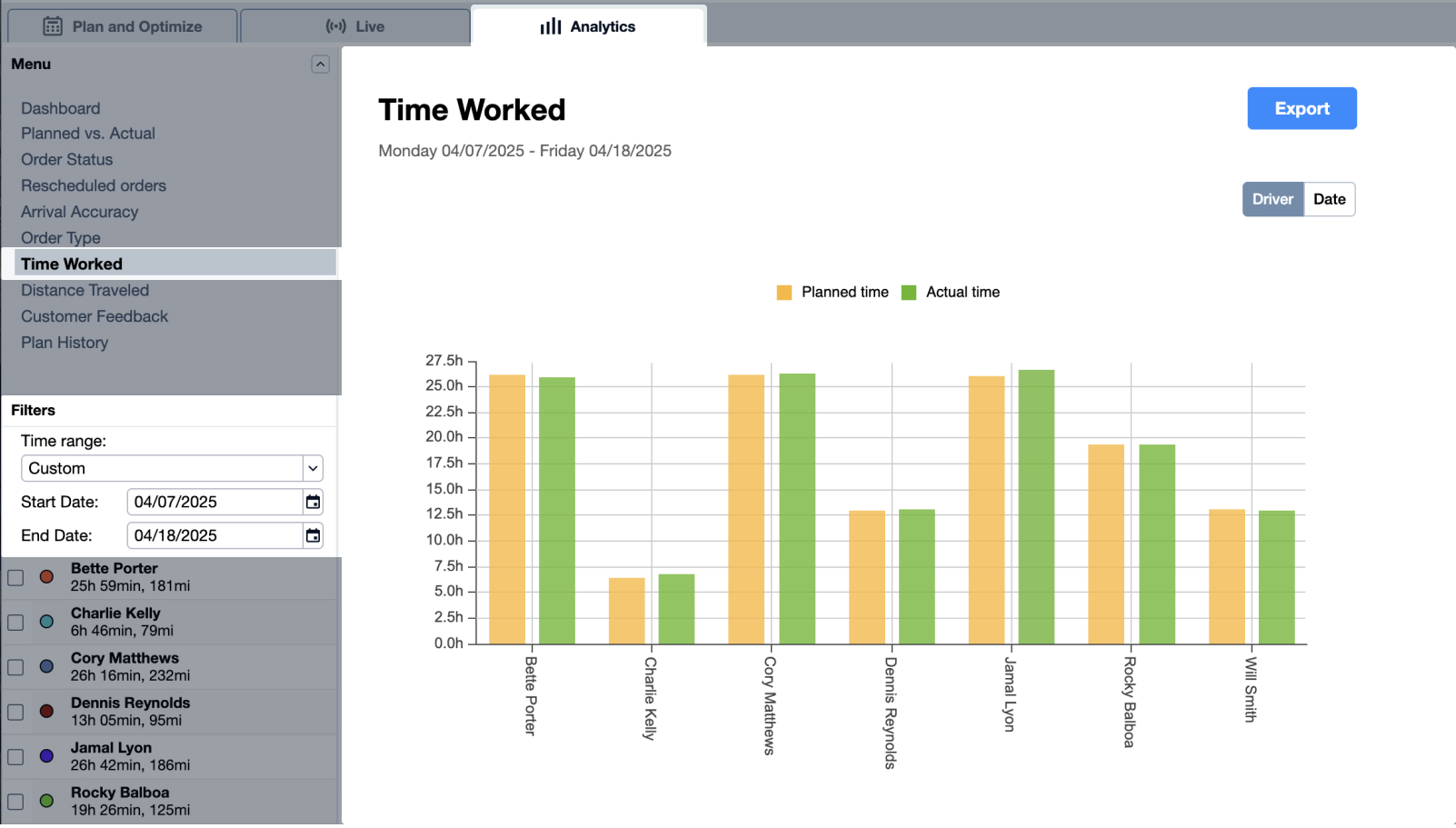The image size is (1456, 828).
Task: Click the calendar icon on Plan and Optimize tab
Action: click(53, 25)
